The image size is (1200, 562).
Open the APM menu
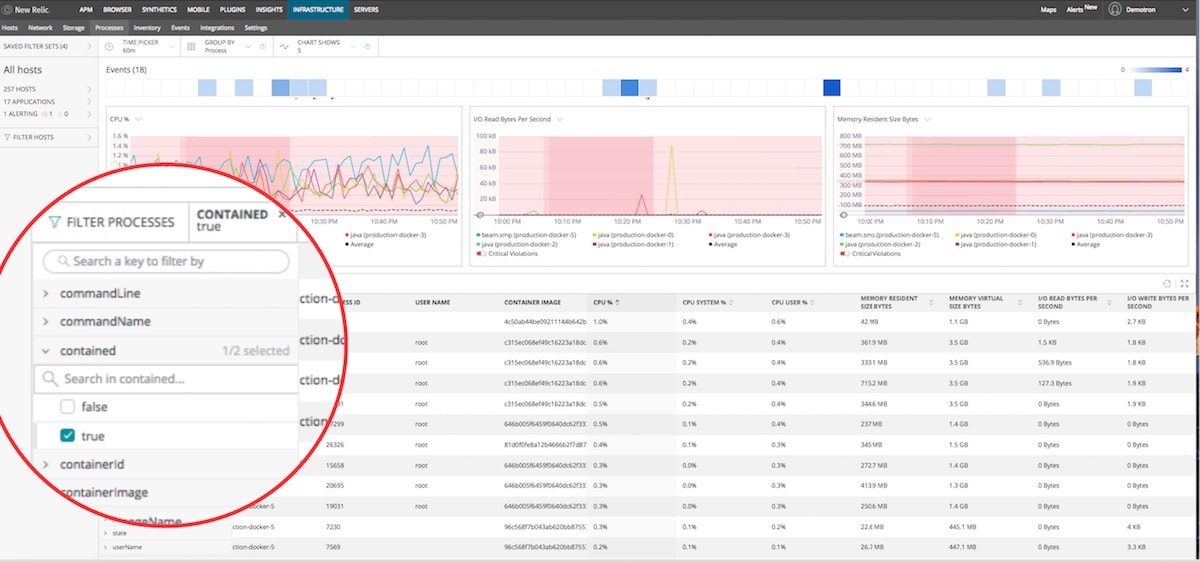pos(84,9)
